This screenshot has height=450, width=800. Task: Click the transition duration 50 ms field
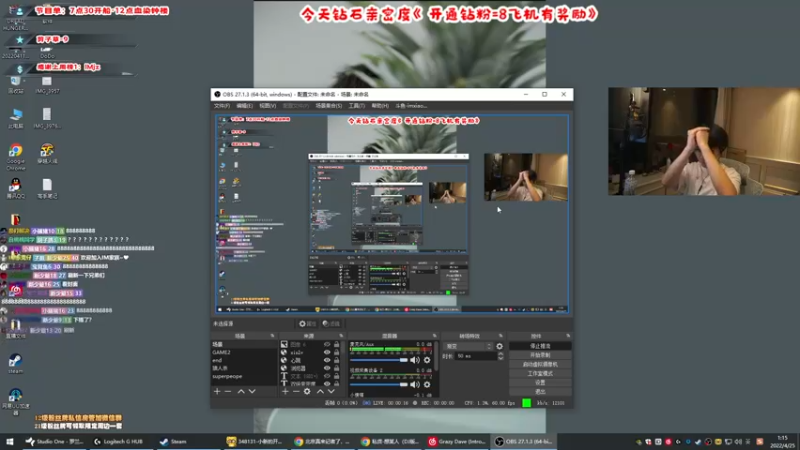point(476,356)
